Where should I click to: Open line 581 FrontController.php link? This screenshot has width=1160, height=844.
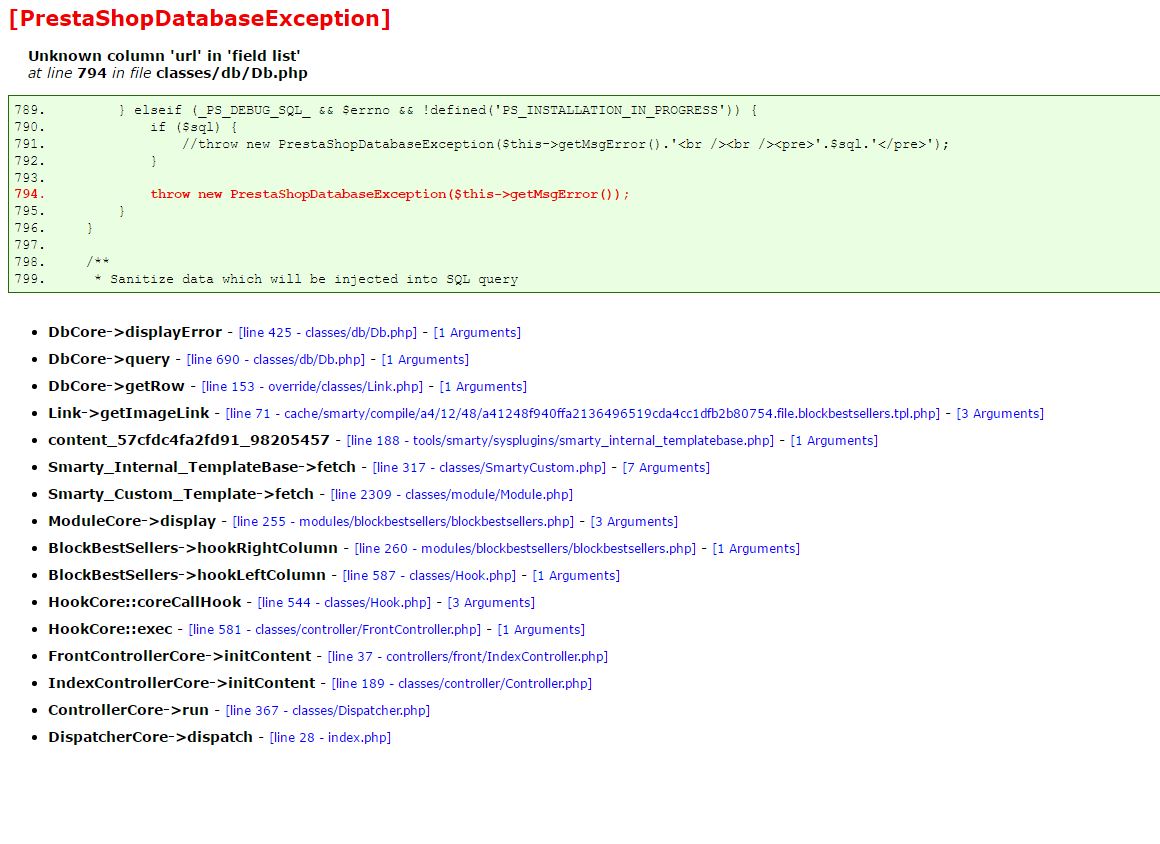335,629
